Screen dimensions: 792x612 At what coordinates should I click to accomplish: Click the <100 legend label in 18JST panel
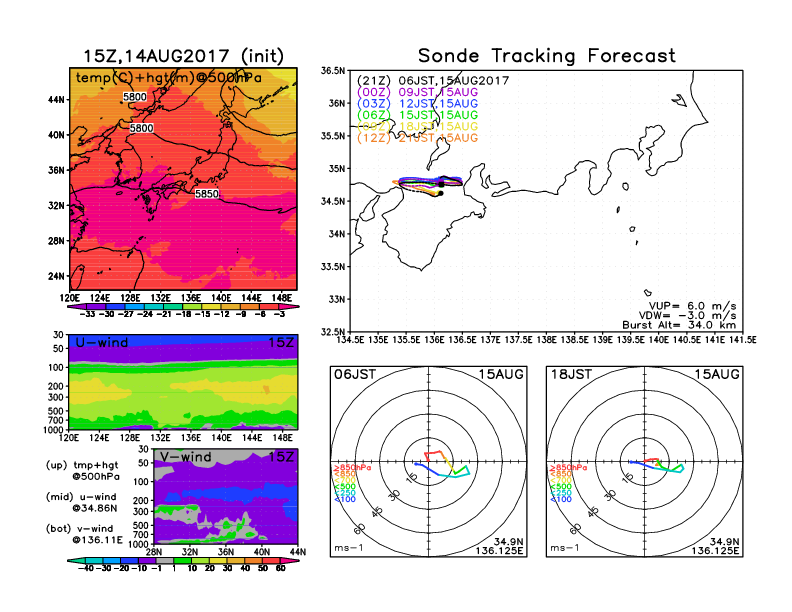tap(561, 497)
